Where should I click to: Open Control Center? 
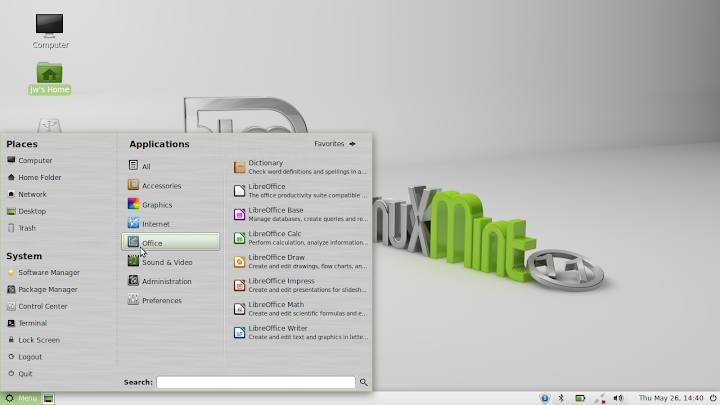[x=37, y=306]
